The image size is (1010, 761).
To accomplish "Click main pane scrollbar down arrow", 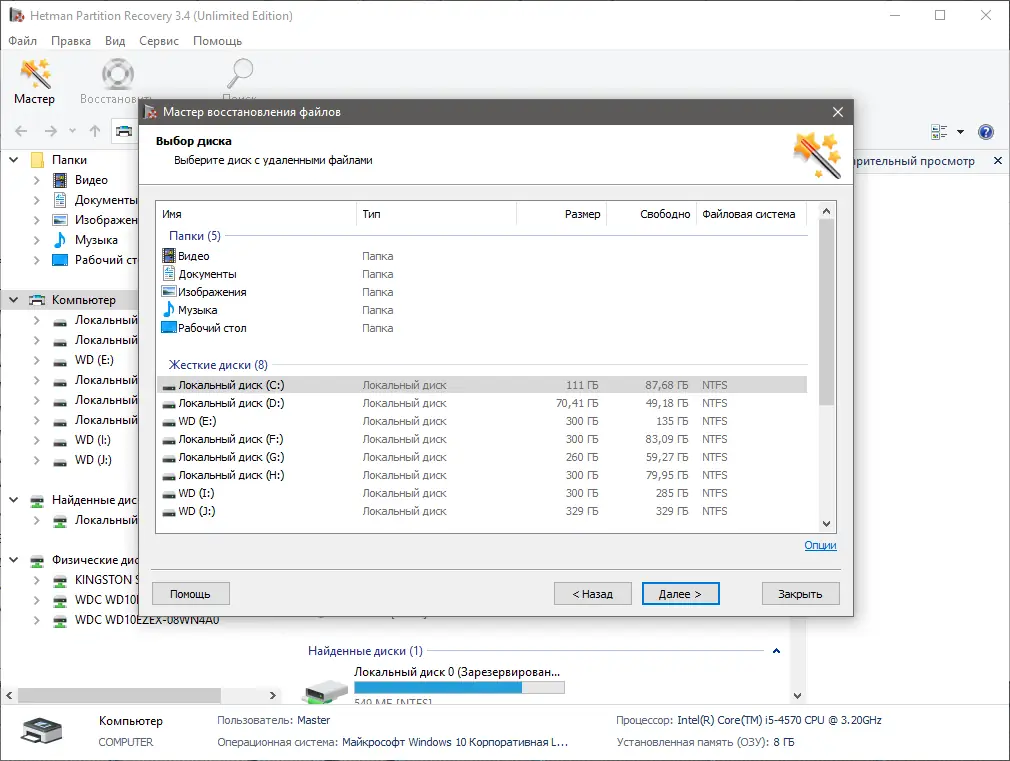I will (797, 695).
